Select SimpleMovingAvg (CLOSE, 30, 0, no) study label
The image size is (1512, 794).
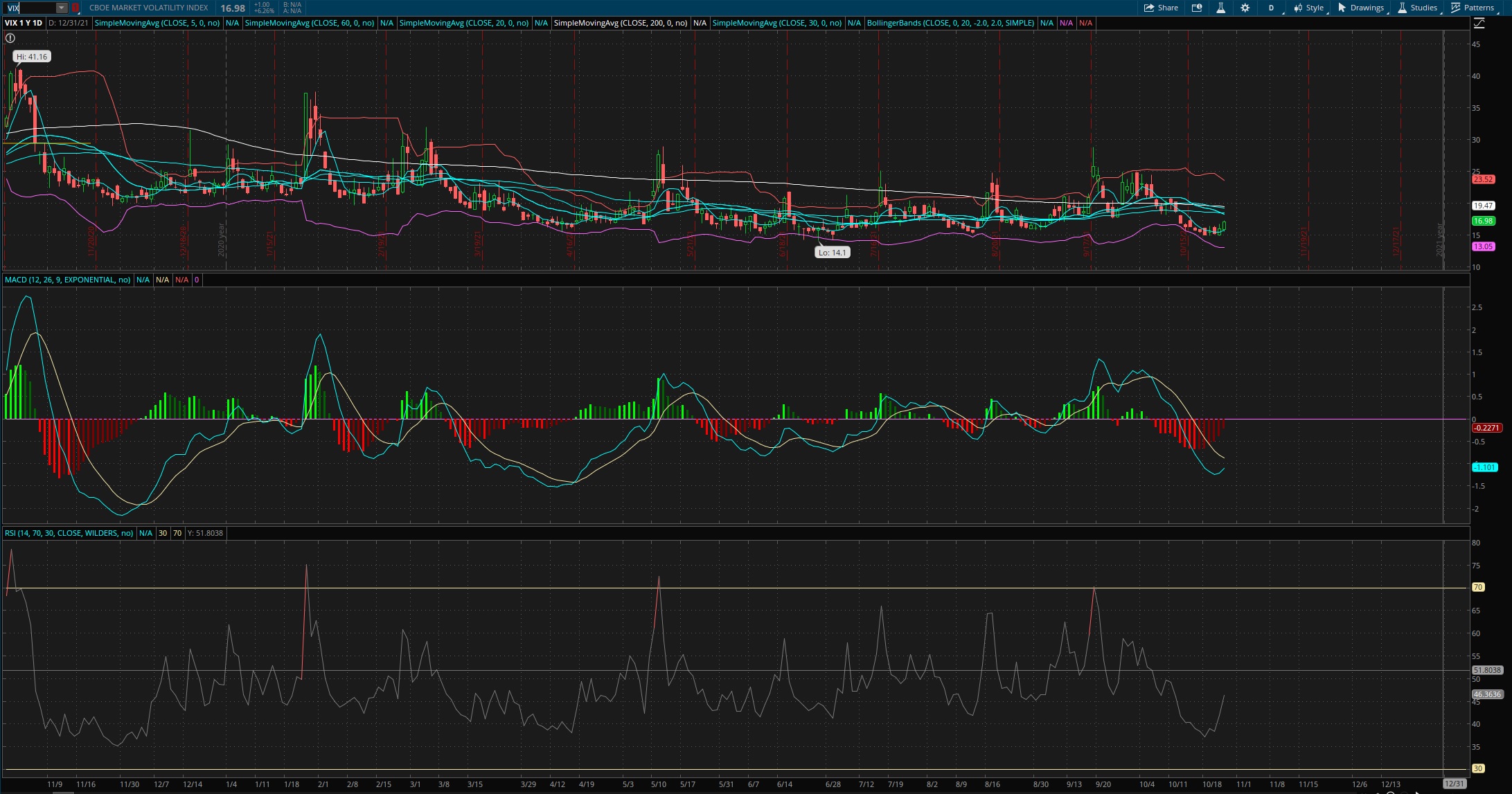pyautogui.click(x=777, y=23)
